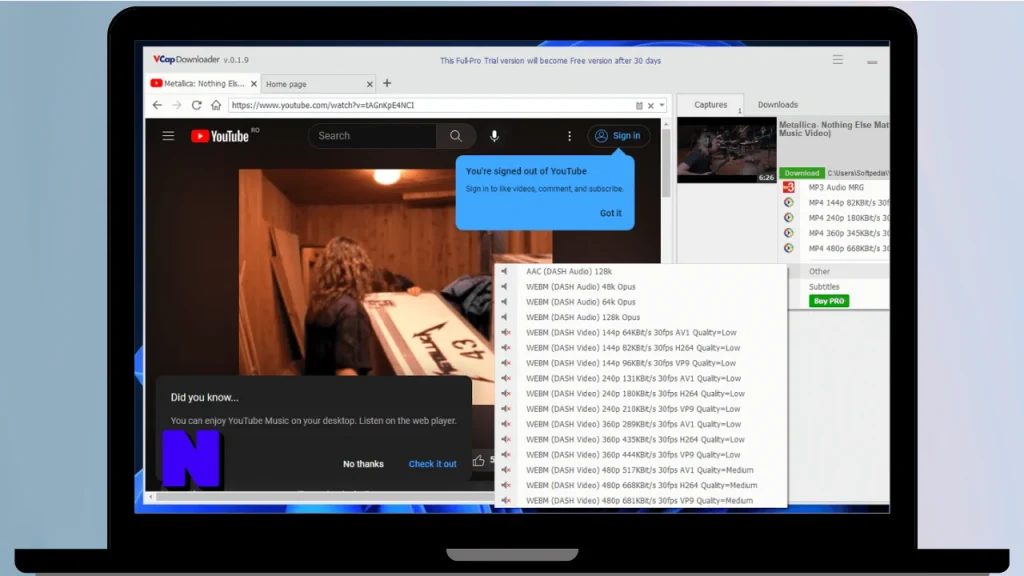Image resolution: width=1024 pixels, height=576 pixels.
Task: Open the home page via the house icon
Action: click(216, 104)
